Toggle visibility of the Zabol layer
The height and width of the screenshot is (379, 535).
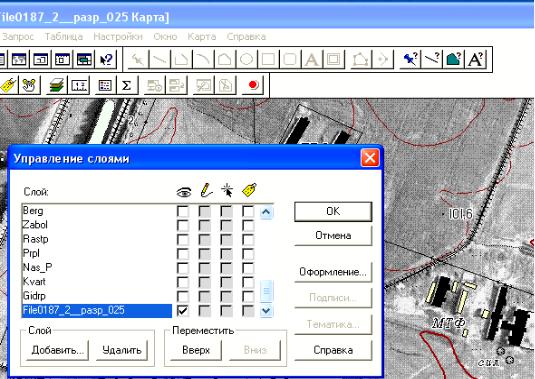point(183,225)
